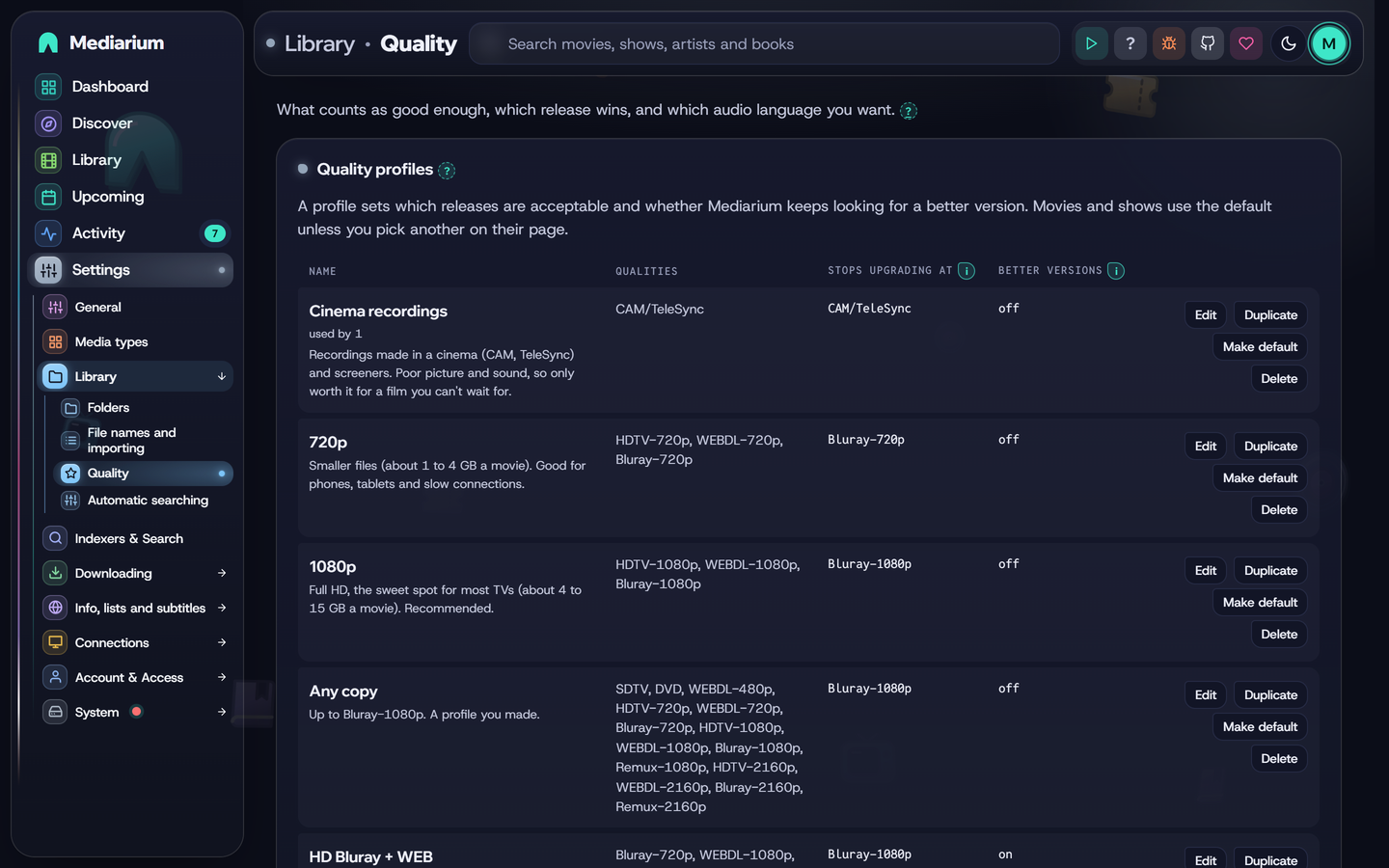Click the Mediarium logo
This screenshot has height=868, width=1389.
pos(100,42)
